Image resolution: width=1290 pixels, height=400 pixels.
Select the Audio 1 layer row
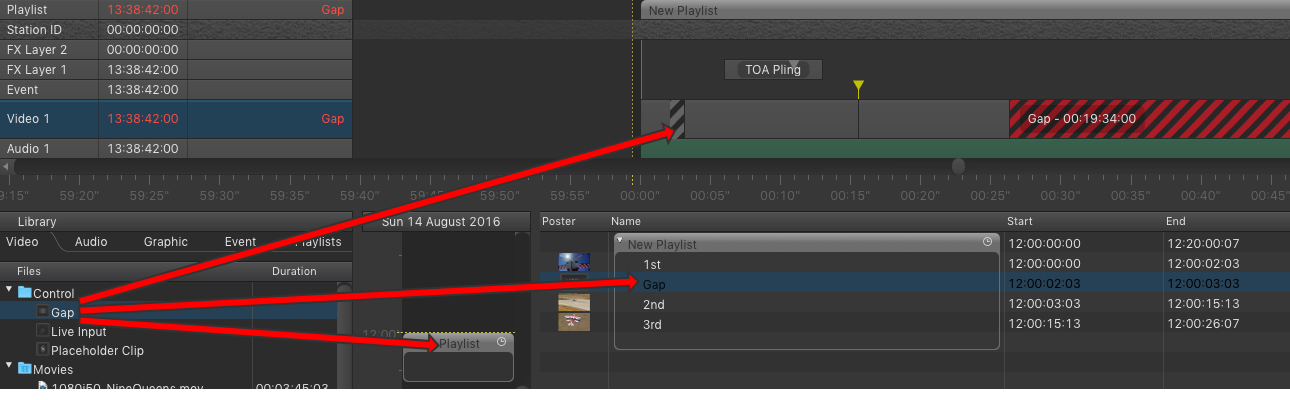click(x=176, y=149)
